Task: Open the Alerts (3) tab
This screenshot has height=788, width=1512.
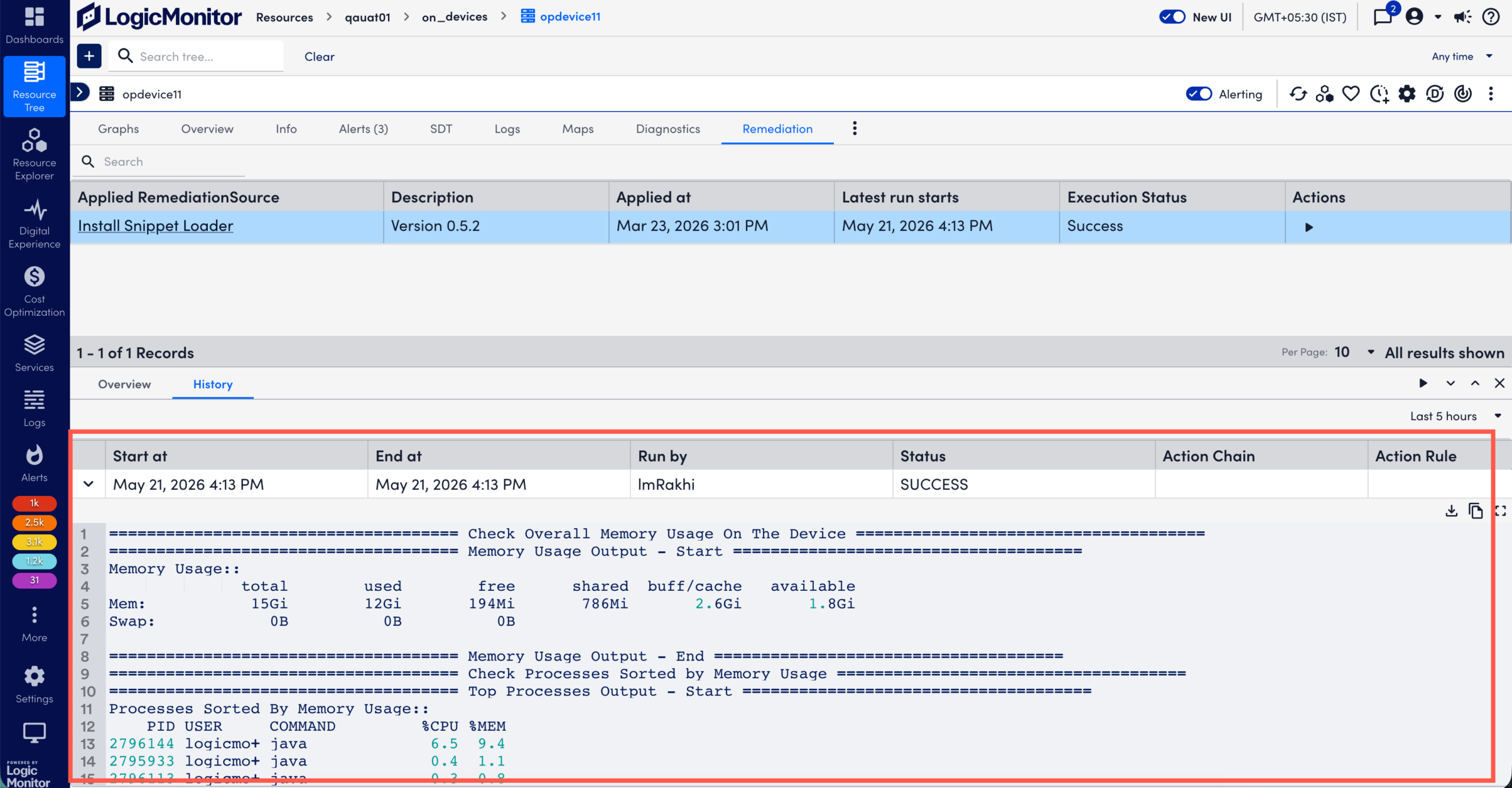Action: click(363, 129)
